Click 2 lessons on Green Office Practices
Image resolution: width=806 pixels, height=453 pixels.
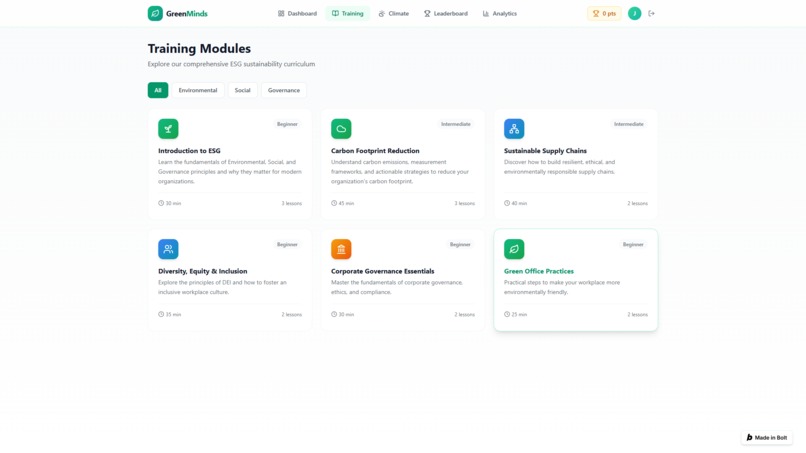637,314
